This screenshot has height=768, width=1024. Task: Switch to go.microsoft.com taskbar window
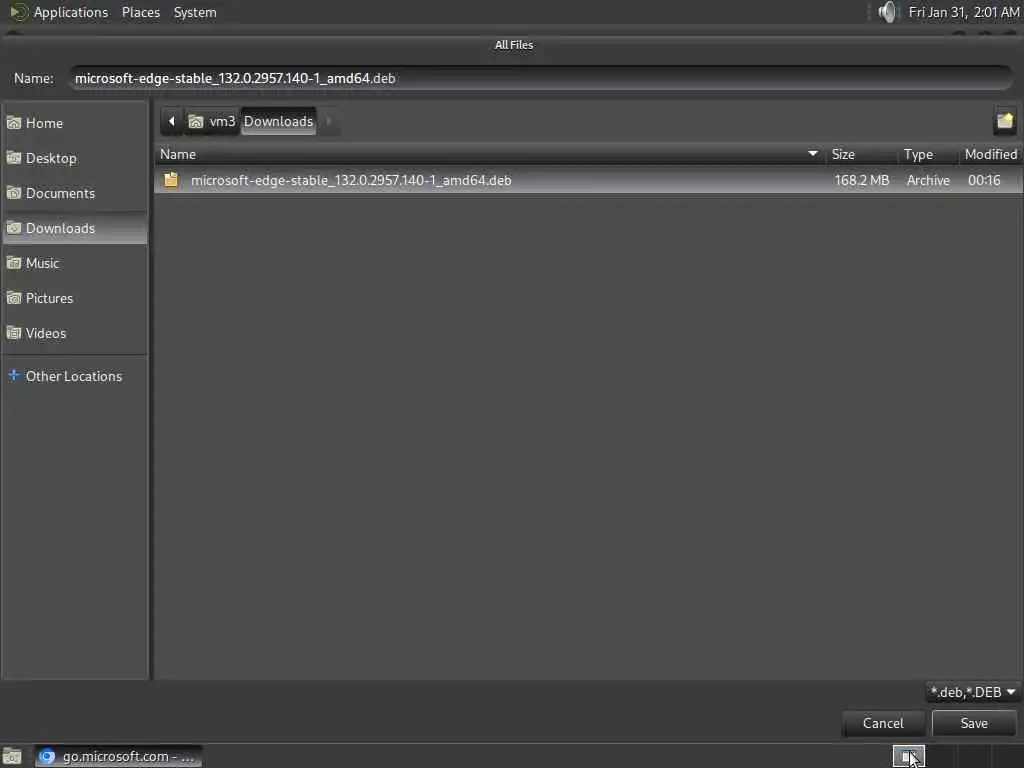point(118,756)
